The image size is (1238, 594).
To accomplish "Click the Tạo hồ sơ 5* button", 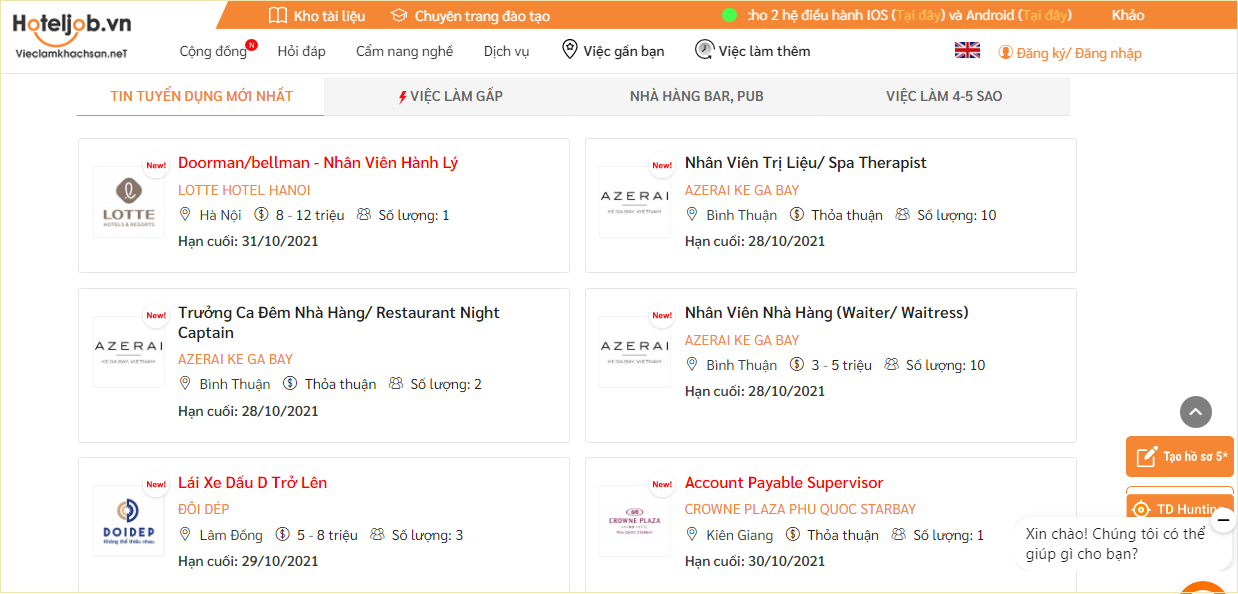I will pyautogui.click(x=1180, y=457).
